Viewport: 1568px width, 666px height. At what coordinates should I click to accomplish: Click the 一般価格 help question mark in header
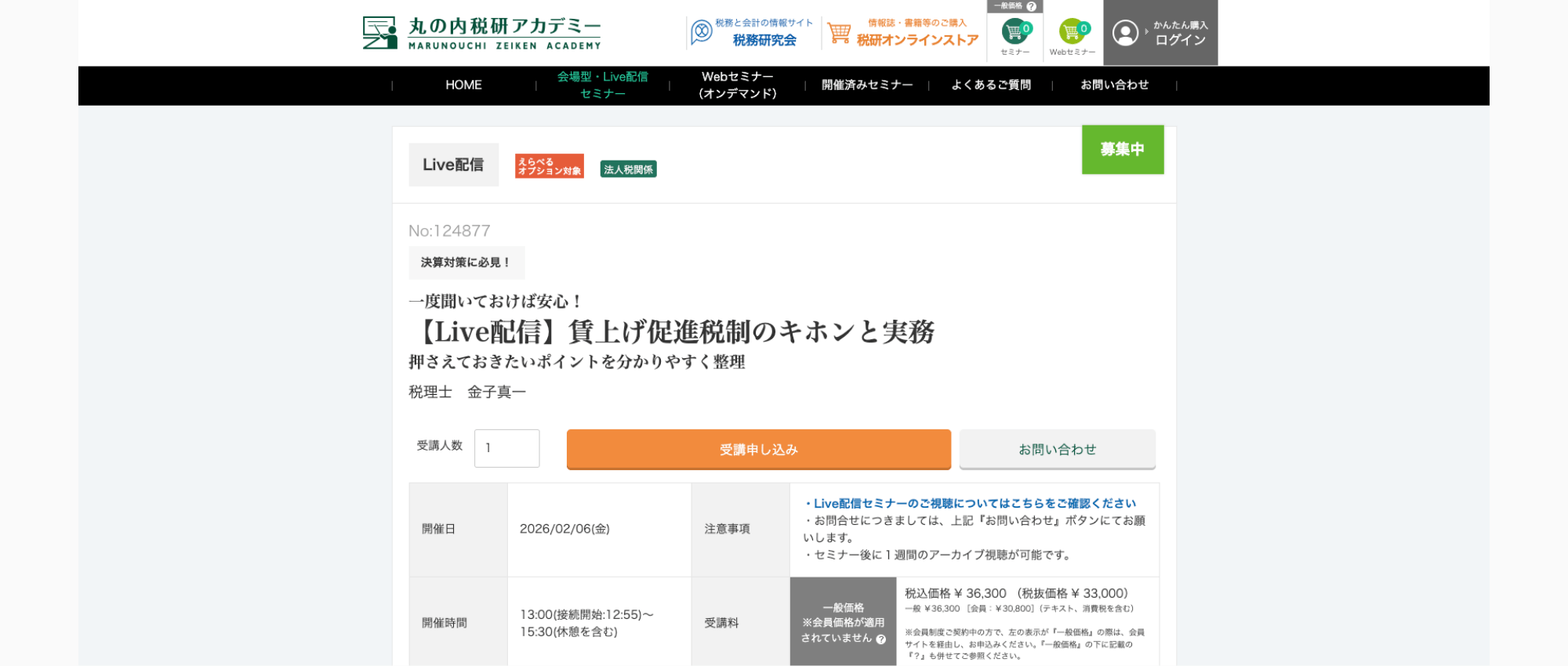(1031, 6)
